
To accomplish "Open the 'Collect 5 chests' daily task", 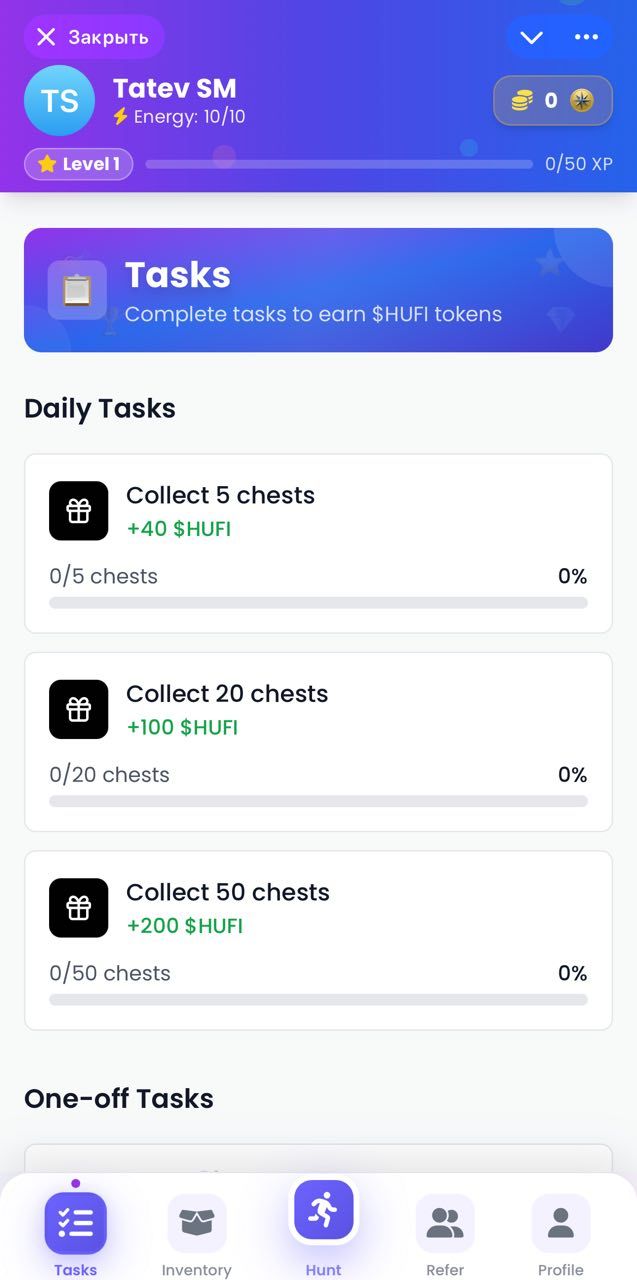I will (x=318, y=541).
